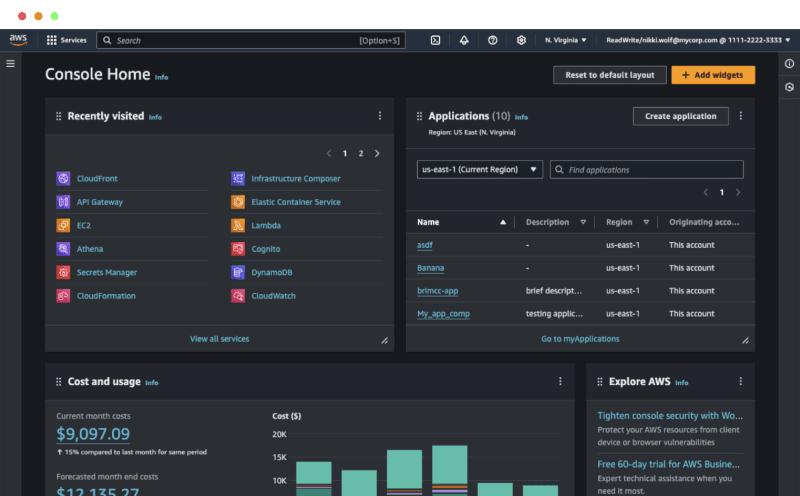This screenshot has width=800, height=496.
Task: Sort by the Region column arrow
Action: 646,222
